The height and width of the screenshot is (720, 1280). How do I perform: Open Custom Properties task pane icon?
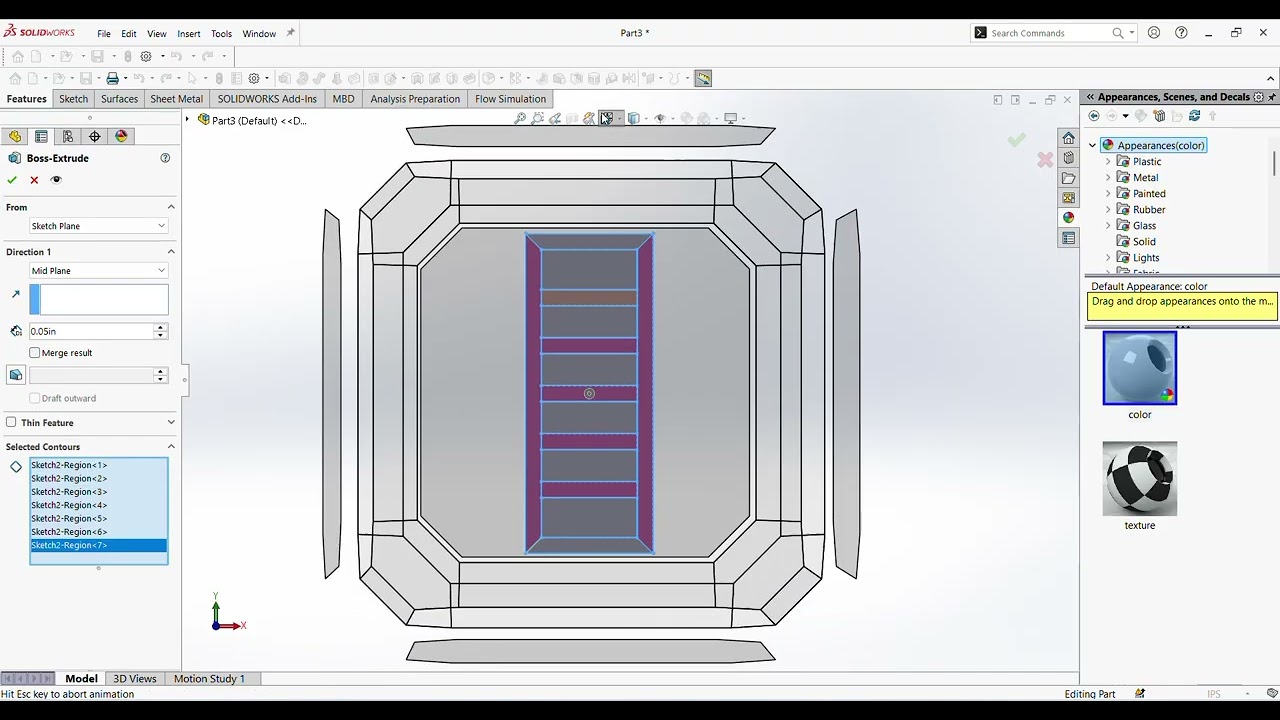click(x=1068, y=238)
